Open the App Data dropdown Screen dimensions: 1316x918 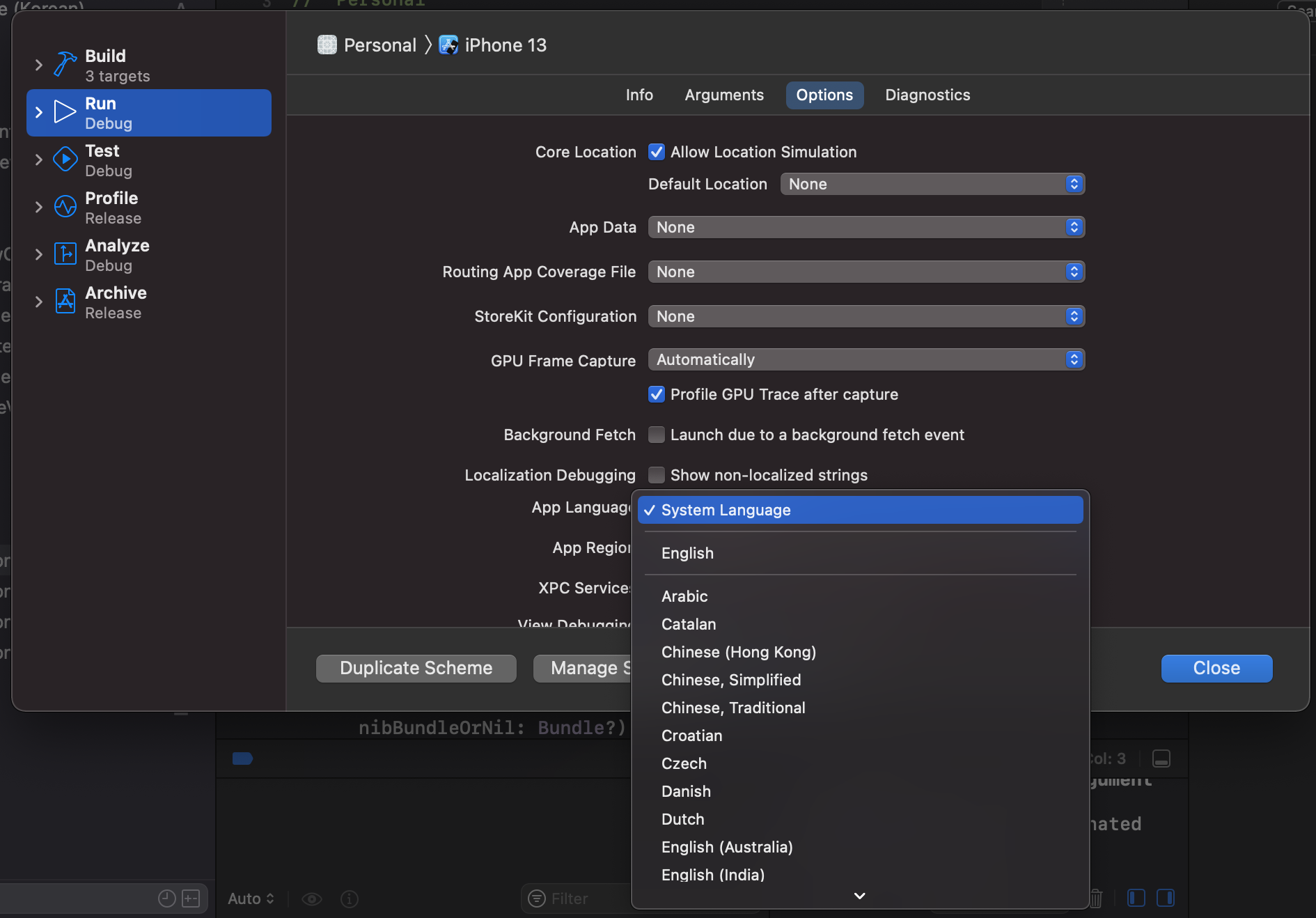pos(866,227)
